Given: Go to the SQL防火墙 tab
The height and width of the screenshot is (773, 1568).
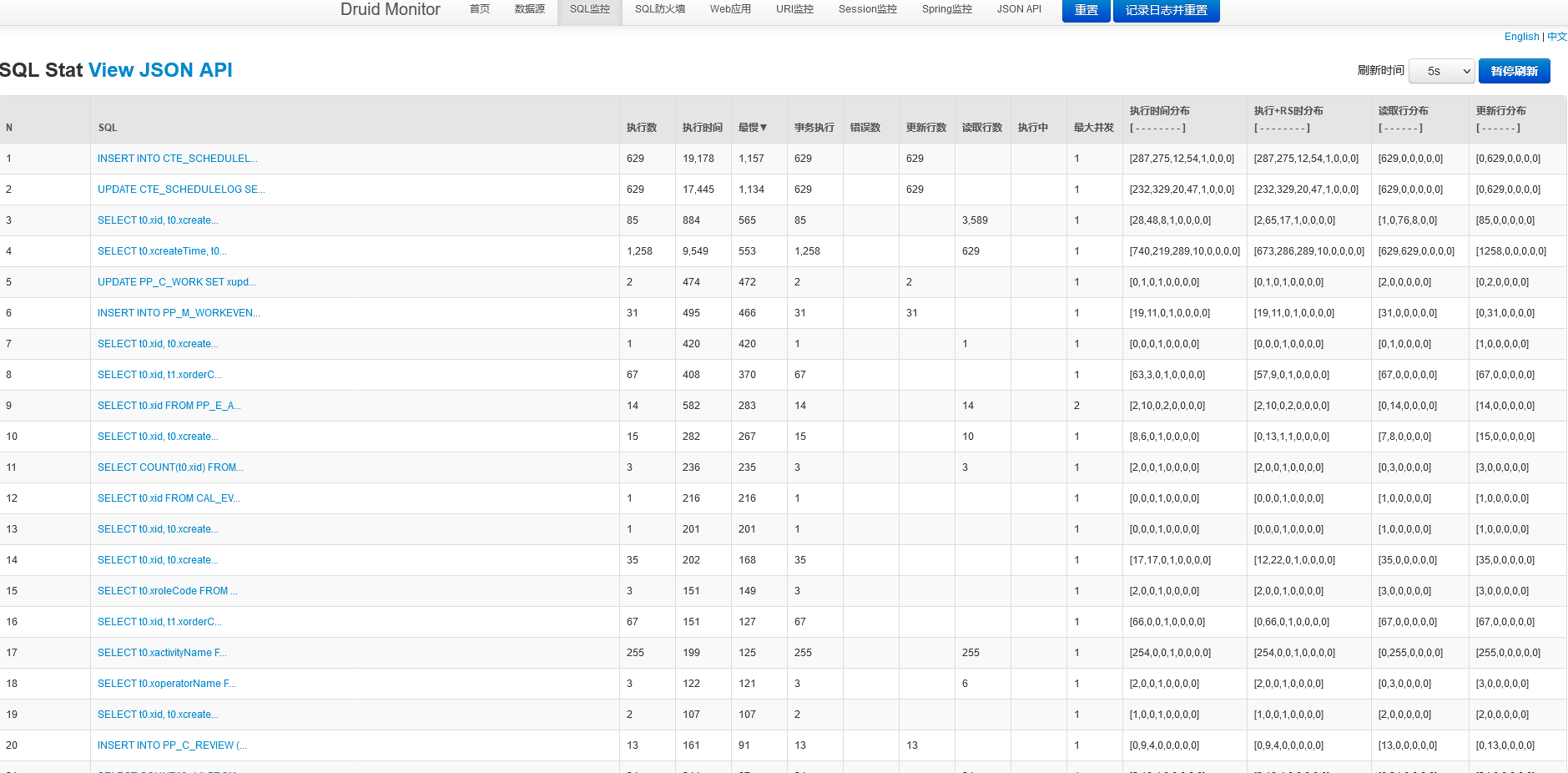Looking at the screenshot, I should pyautogui.click(x=659, y=9).
